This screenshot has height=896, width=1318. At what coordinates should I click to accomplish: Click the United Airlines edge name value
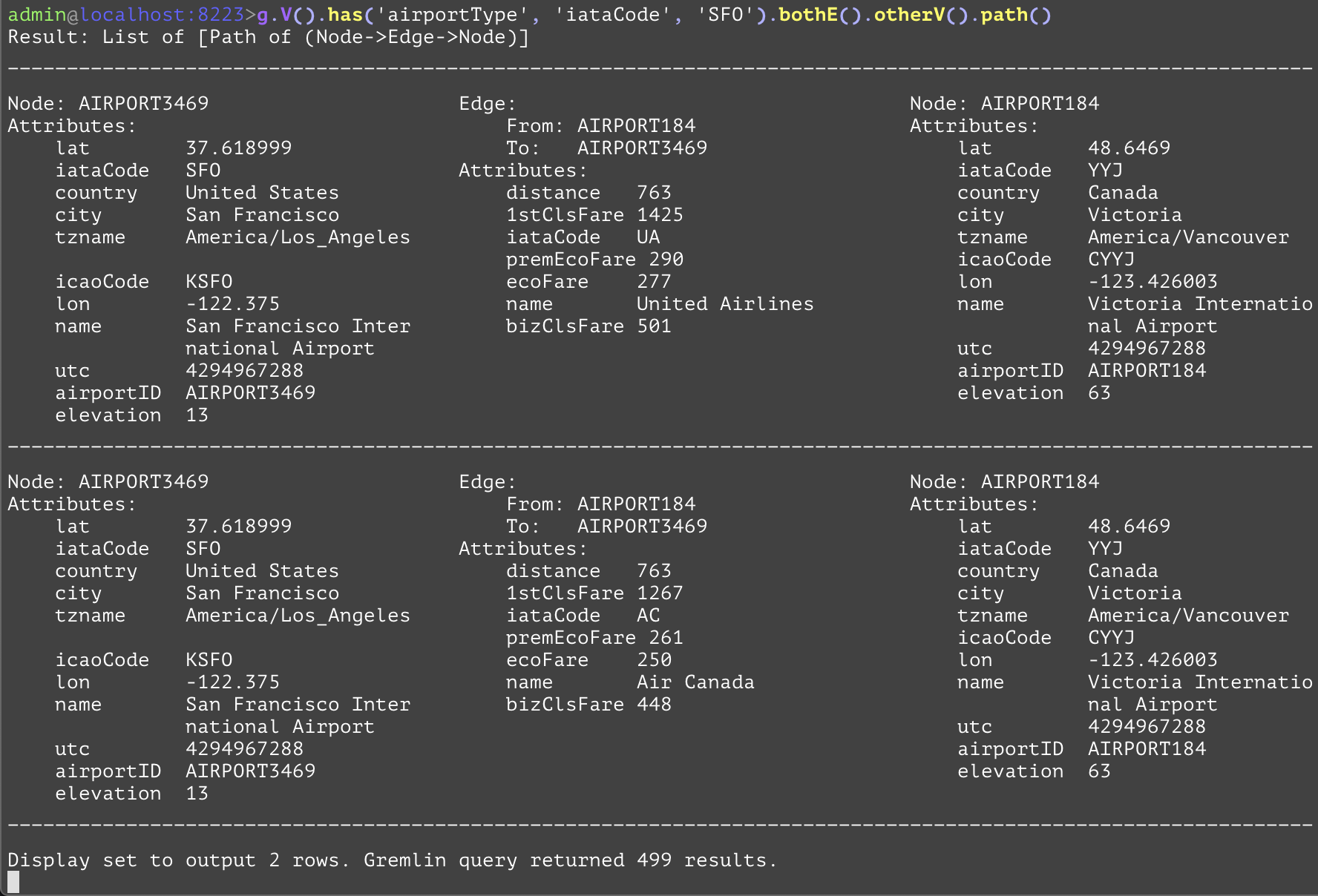[x=725, y=304]
